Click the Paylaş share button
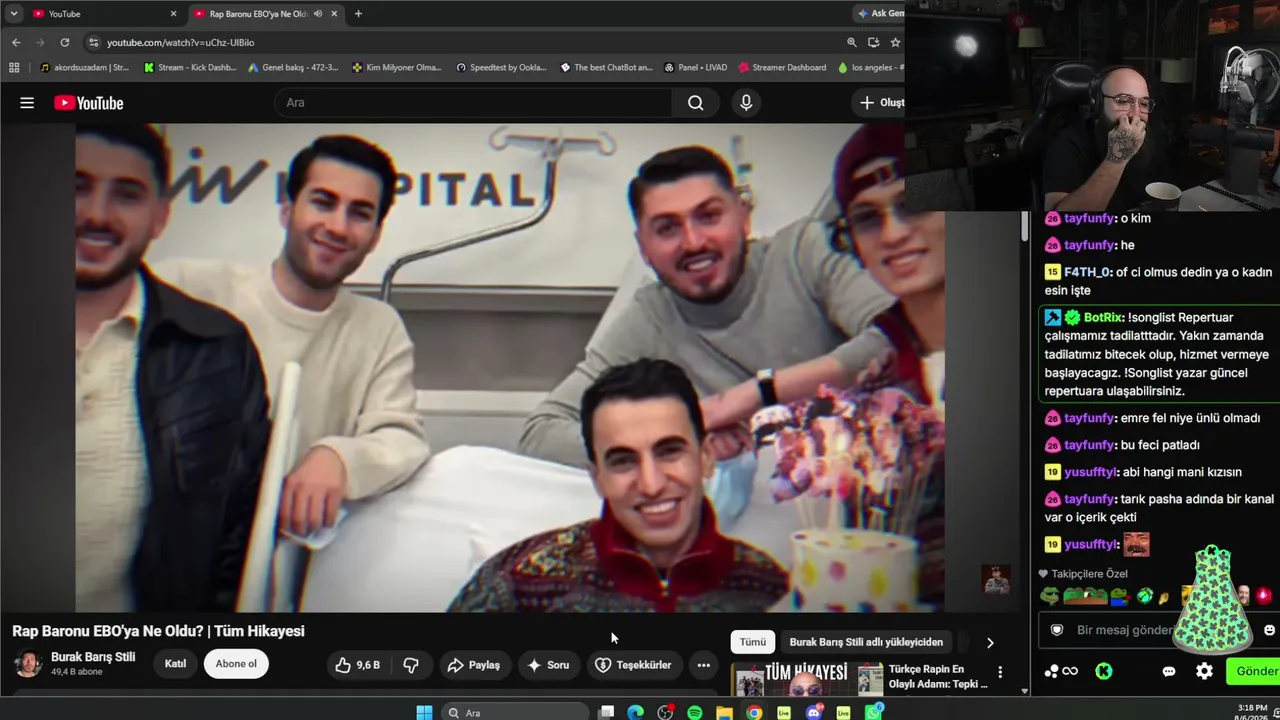The width and height of the screenshot is (1280, 720). coord(474,665)
